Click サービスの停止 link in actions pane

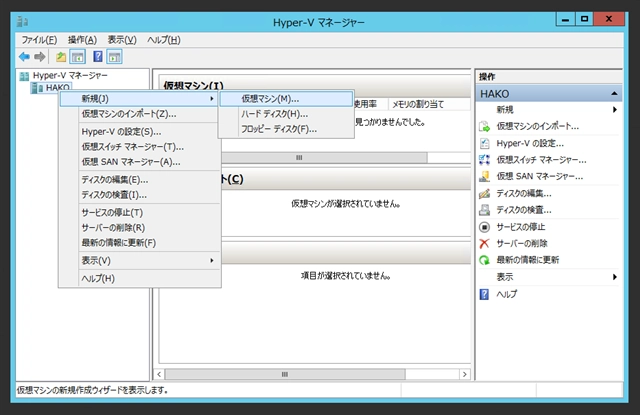[x=520, y=227]
